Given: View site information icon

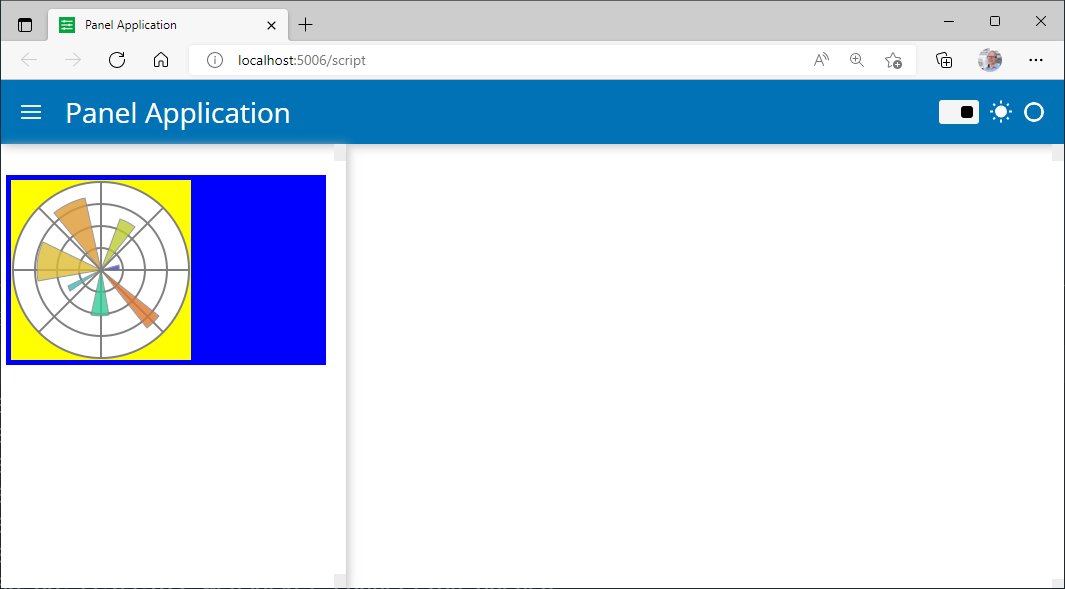Looking at the screenshot, I should click(x=215, y=60).
